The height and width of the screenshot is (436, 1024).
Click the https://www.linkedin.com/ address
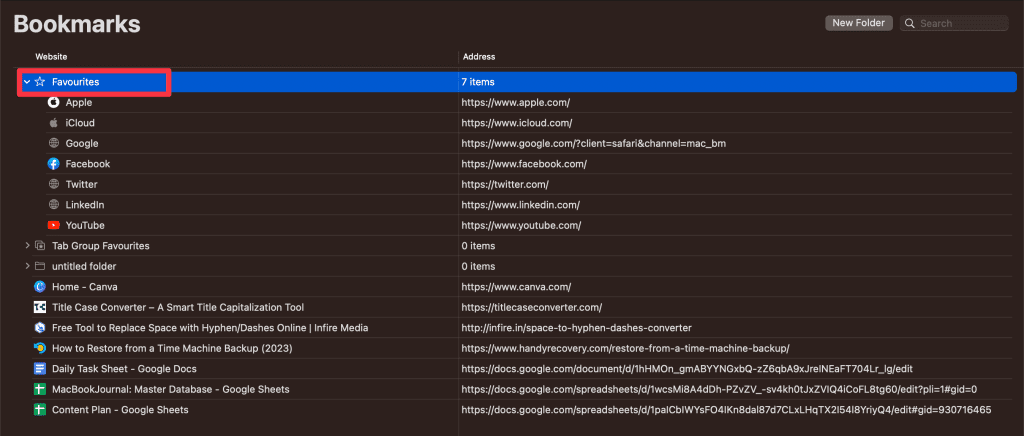pos(520,205)
